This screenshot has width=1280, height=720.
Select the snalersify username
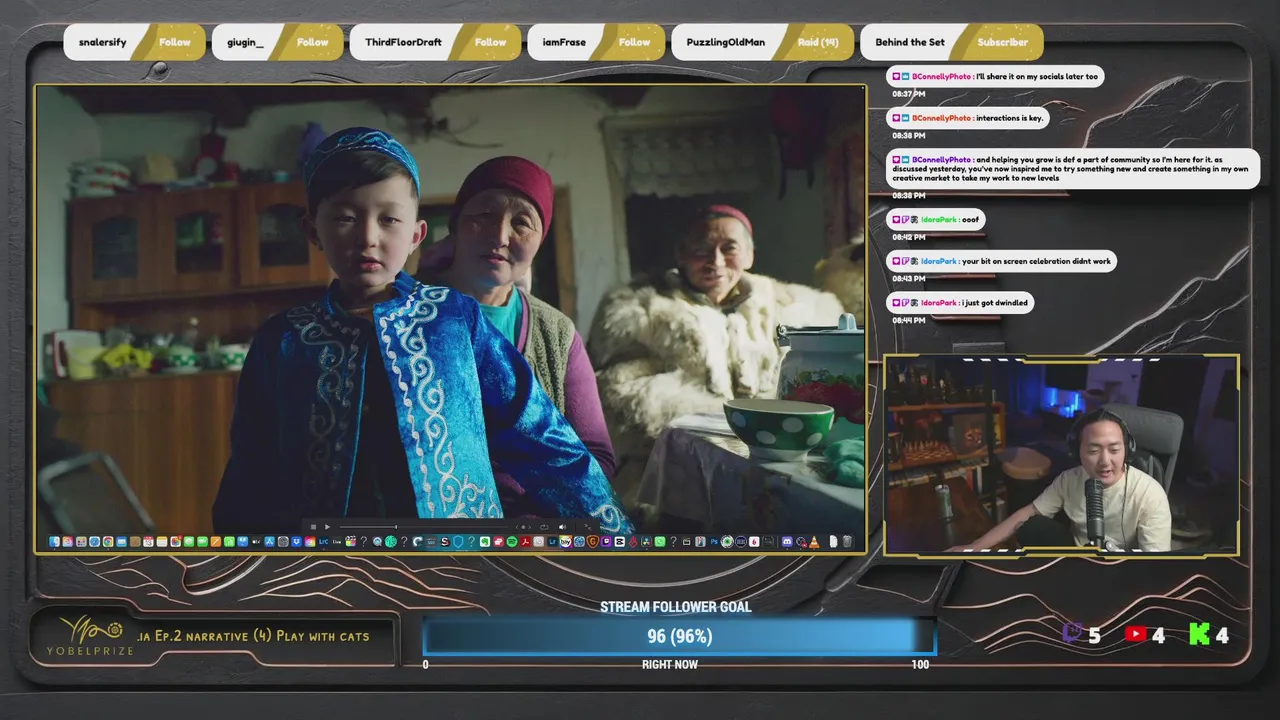coord(103,42)
